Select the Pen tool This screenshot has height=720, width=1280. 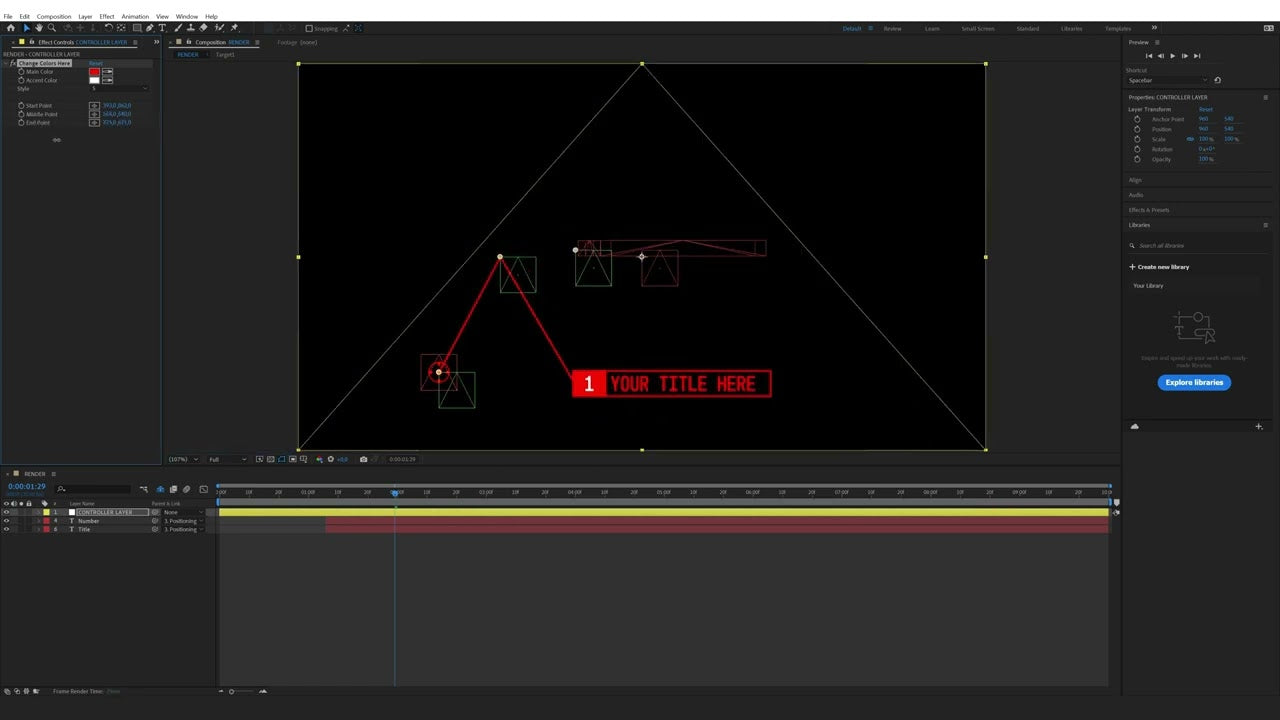click(x=148, y=28)
